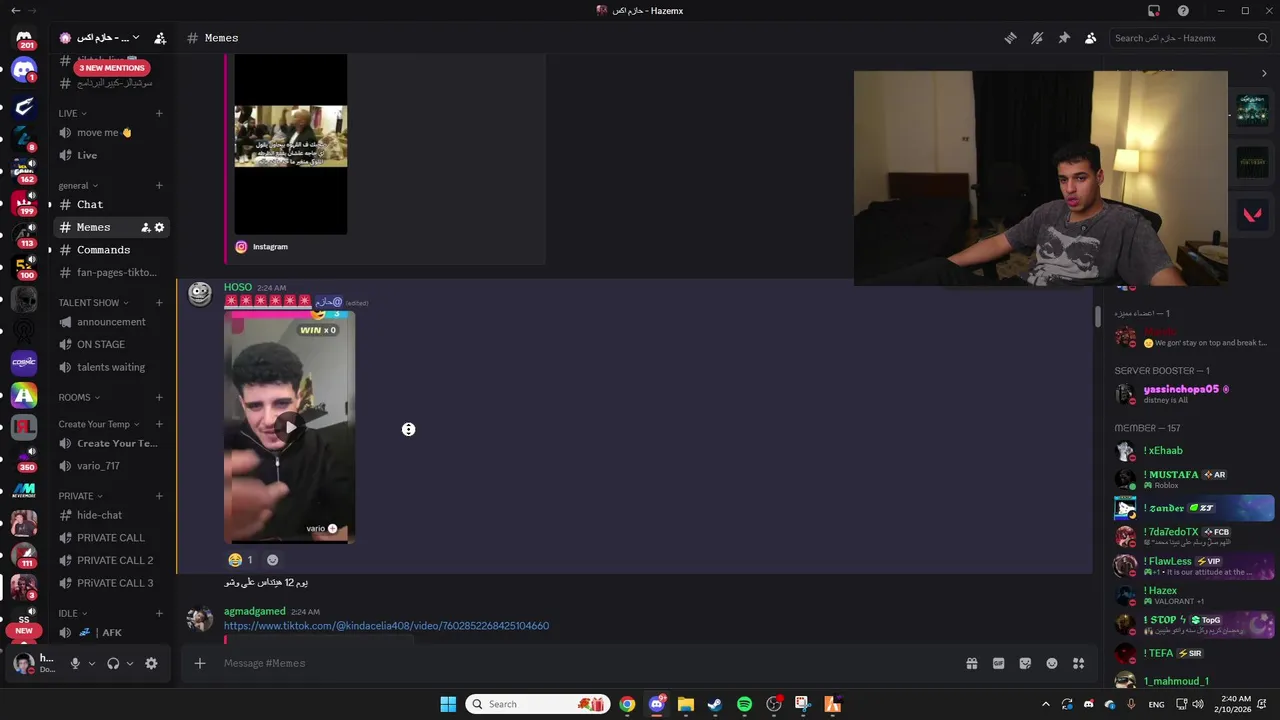Open User Settings gear
Viewport: 1280px width, 720px height.
pos(151,663)
